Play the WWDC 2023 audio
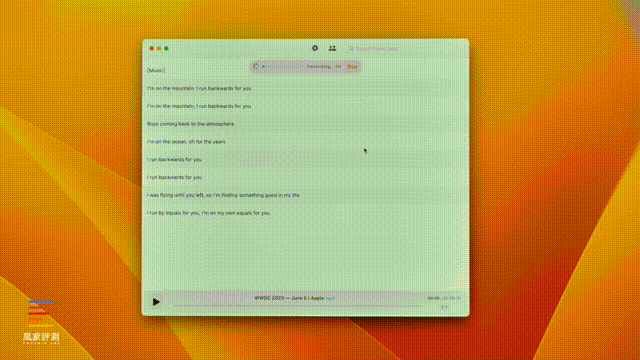640x360 pixels. coord(156,302)
